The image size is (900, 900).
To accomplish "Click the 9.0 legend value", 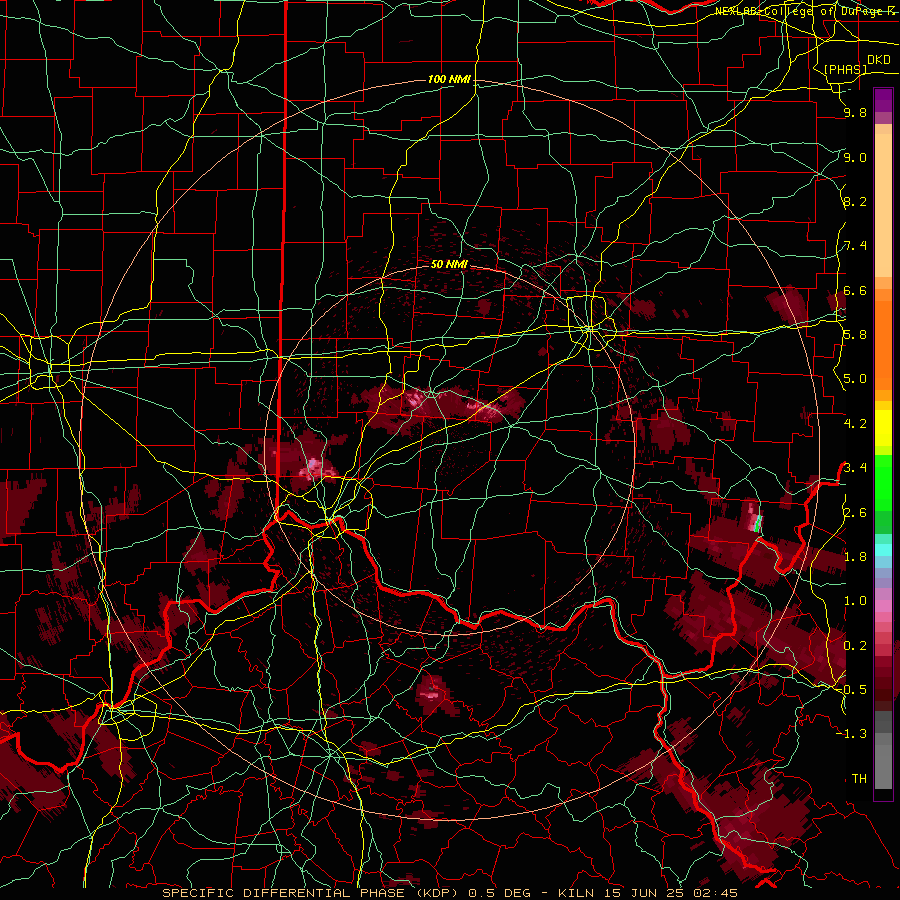I will pos(855,157).
